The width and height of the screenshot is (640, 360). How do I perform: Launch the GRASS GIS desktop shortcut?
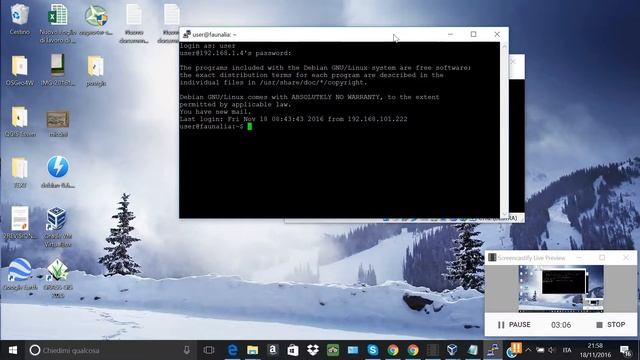(x=58, y=269)
